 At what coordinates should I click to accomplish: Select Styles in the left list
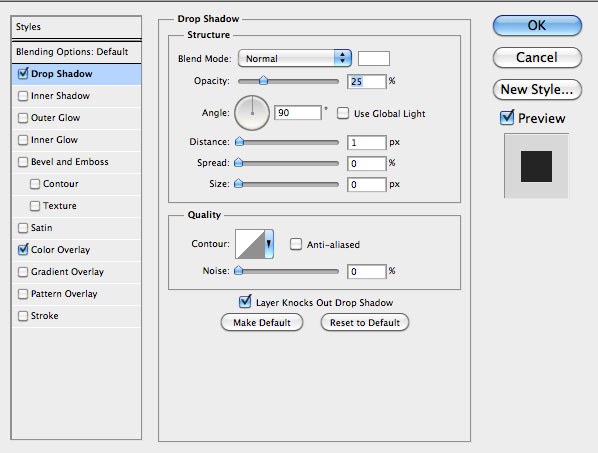[x=76, y=27]
